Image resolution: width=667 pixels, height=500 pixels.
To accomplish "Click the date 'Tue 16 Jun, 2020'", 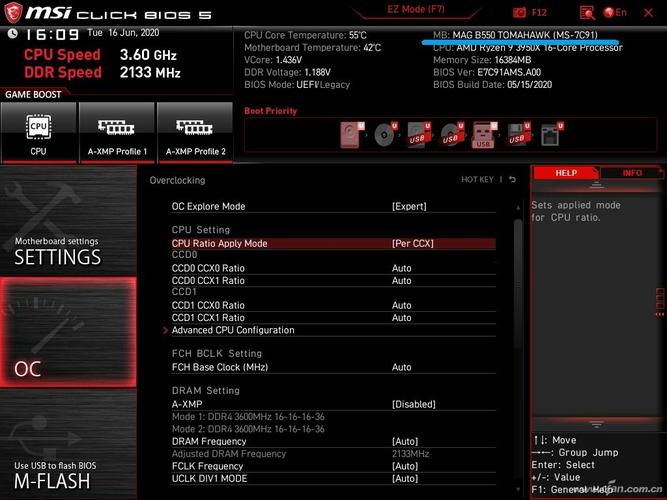I will point(123,33).
